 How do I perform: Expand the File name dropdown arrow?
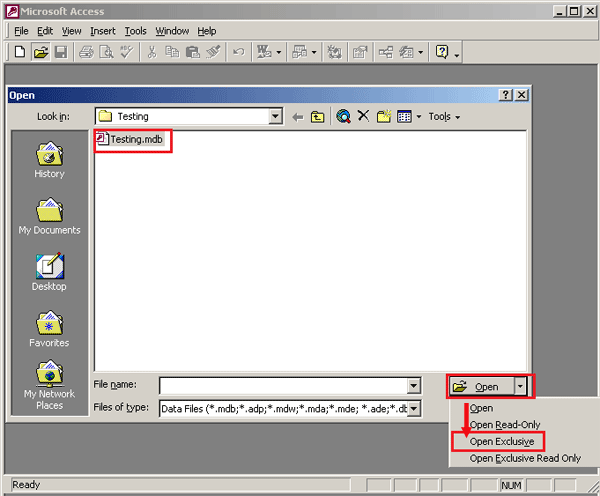coord(413,385)
